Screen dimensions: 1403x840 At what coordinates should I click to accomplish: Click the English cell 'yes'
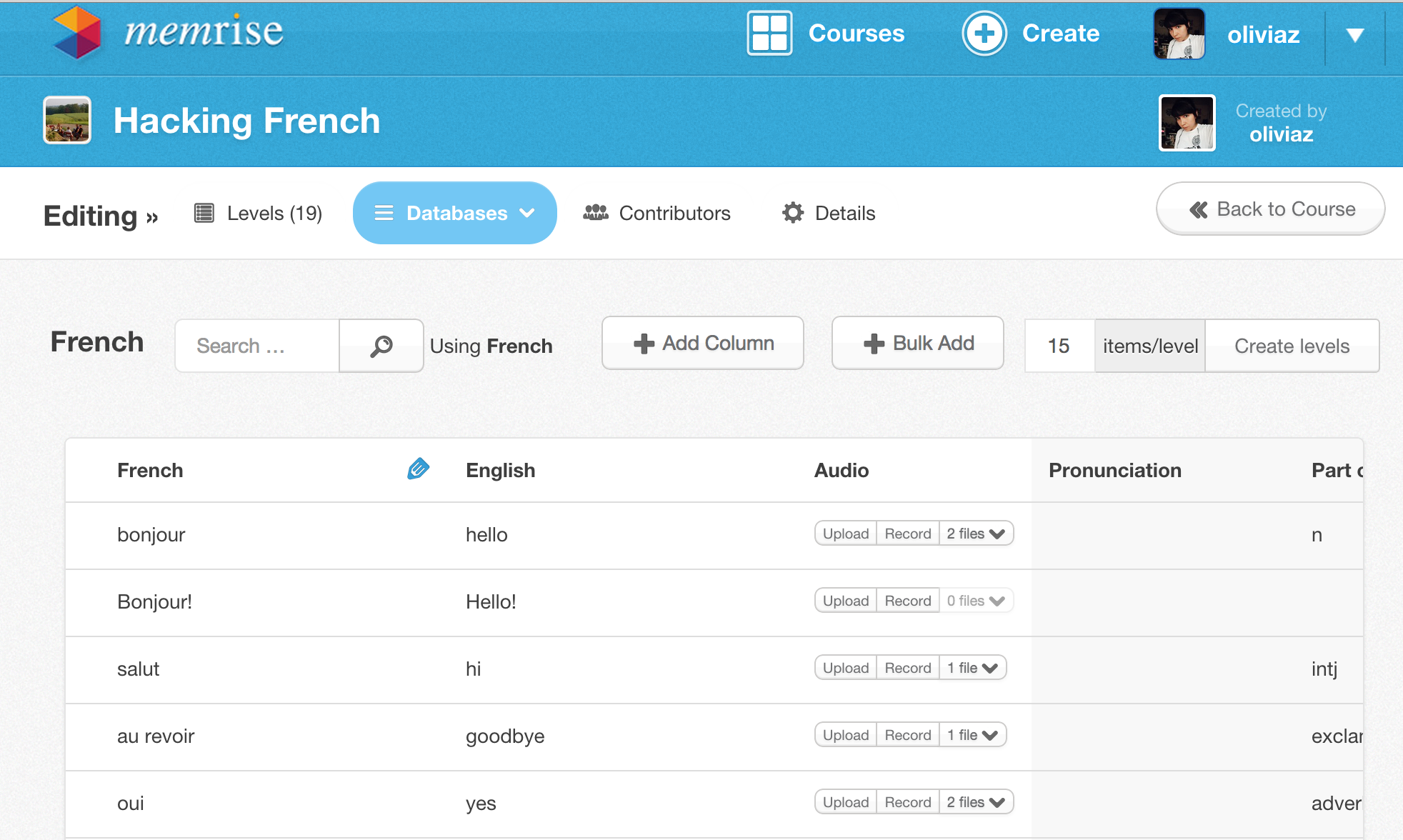point(481,805)
